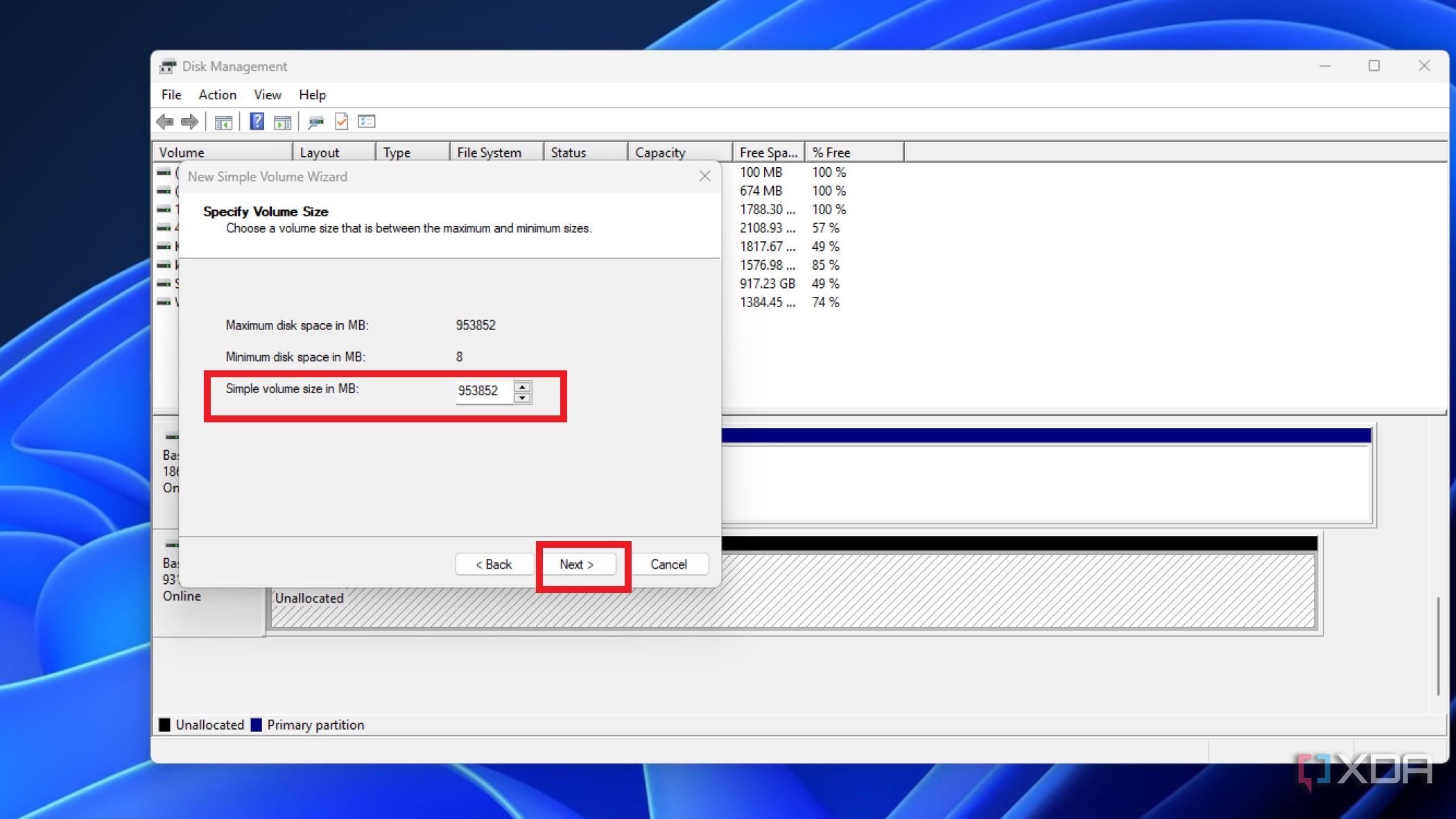Click the black Unallocated legend swatch
This screenshot has width=1456, height=819.
tap(164, 725)
